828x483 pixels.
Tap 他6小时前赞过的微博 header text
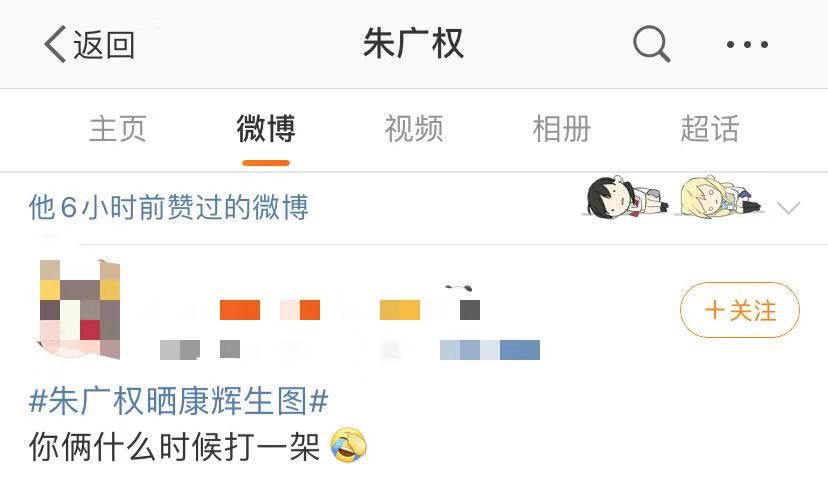point(168,206)
